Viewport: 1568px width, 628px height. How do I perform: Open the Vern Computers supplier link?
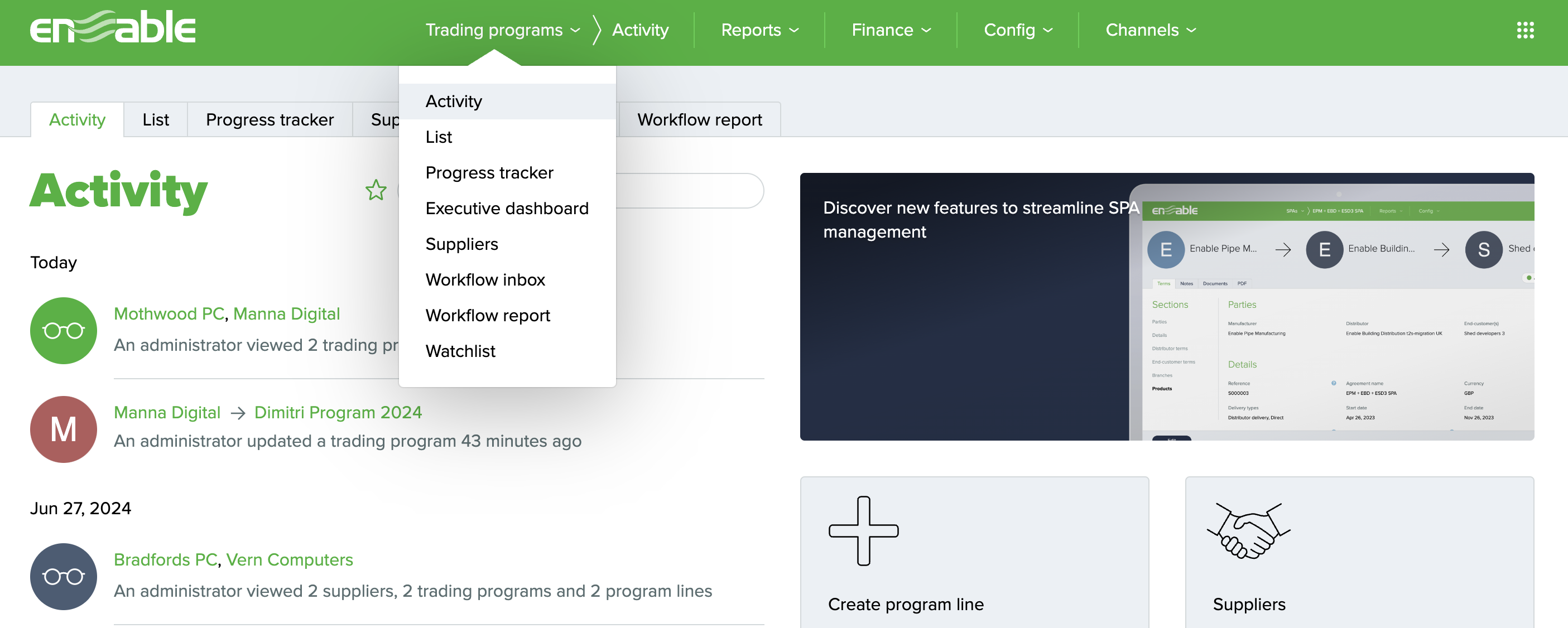coord(289,559)
